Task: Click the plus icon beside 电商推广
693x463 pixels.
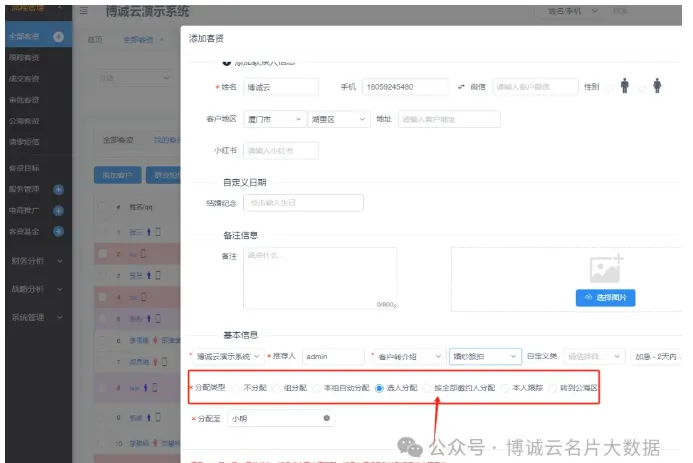Action: (x=58, y=210)
